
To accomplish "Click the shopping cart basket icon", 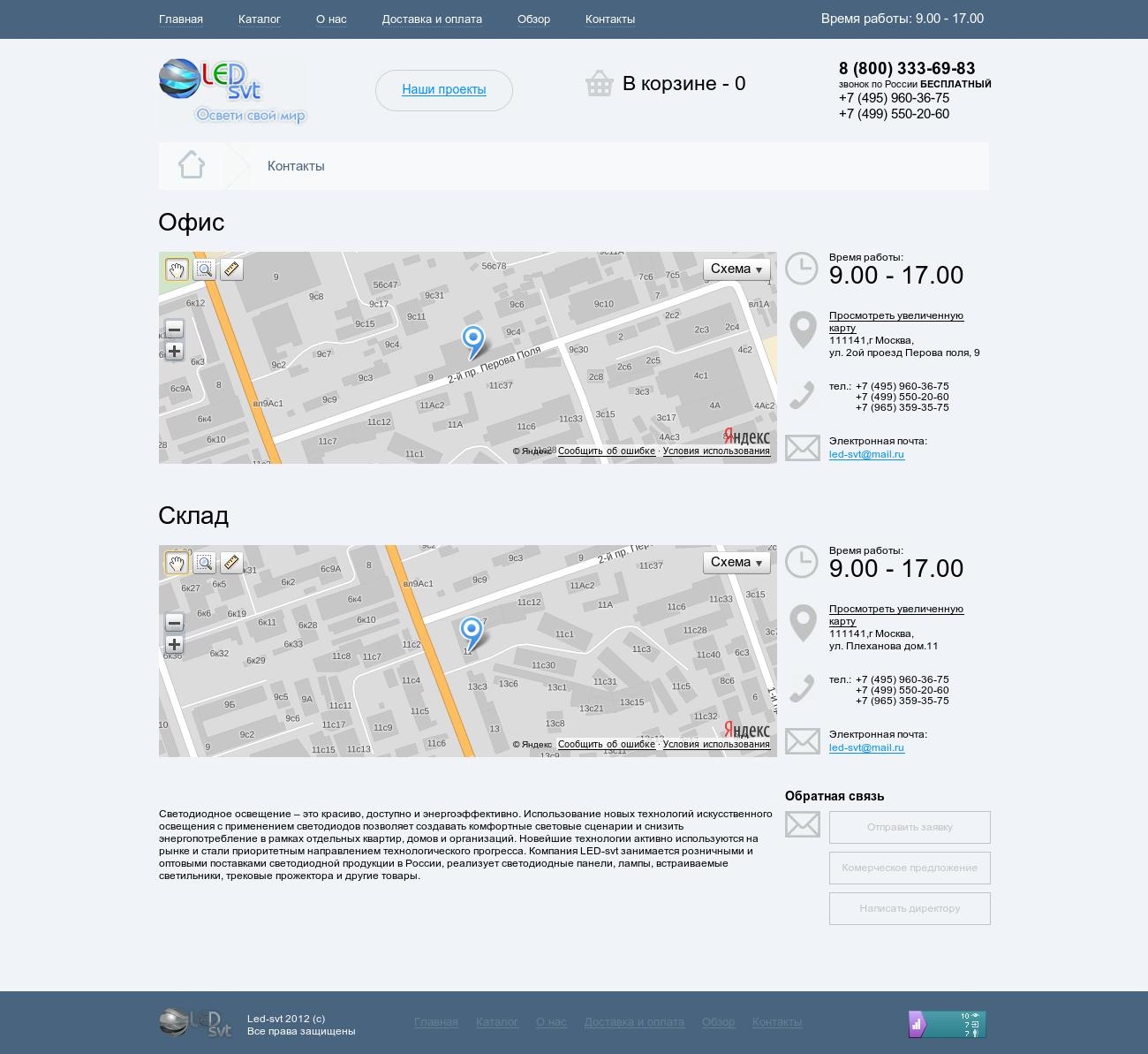I will tap(599, 84).
